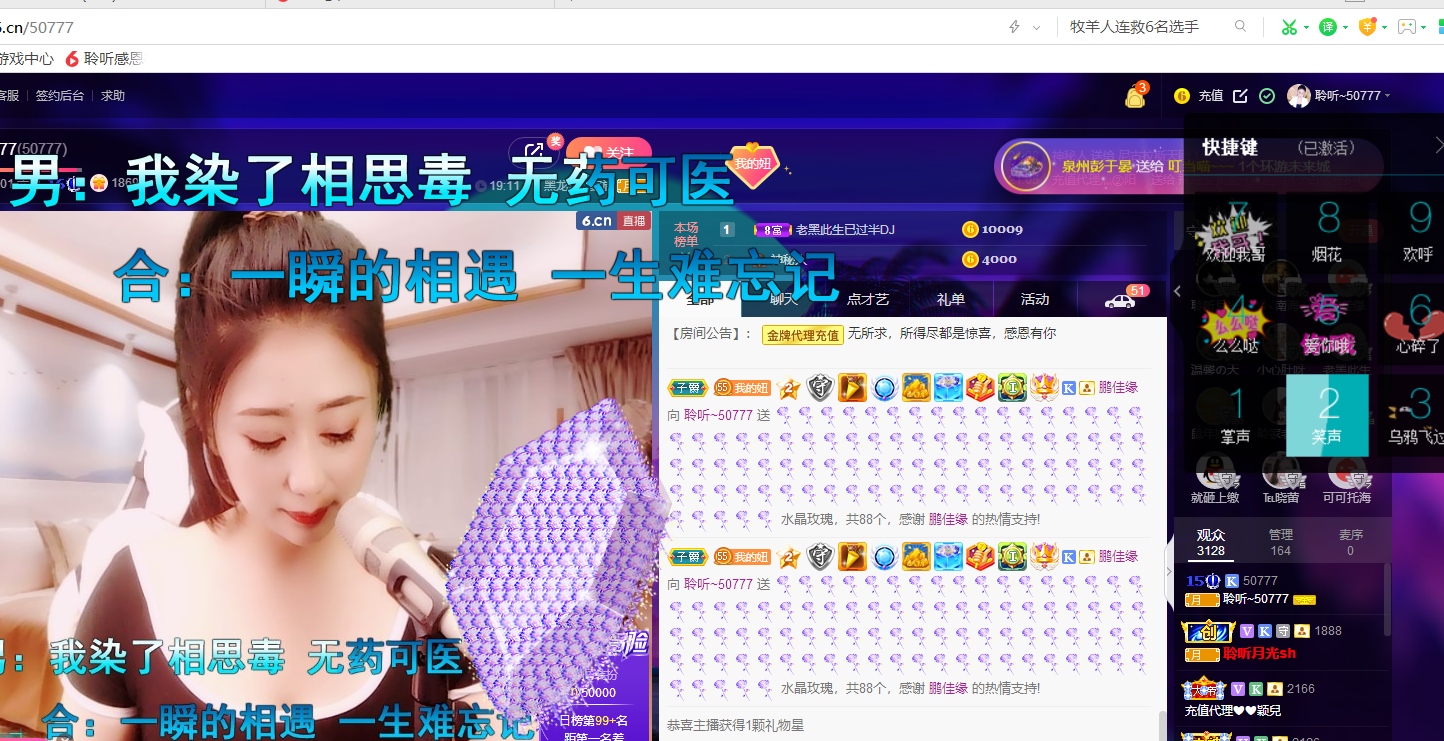Trigger hotkey 5 爱你哦 effect

(x=1327, y=324)
